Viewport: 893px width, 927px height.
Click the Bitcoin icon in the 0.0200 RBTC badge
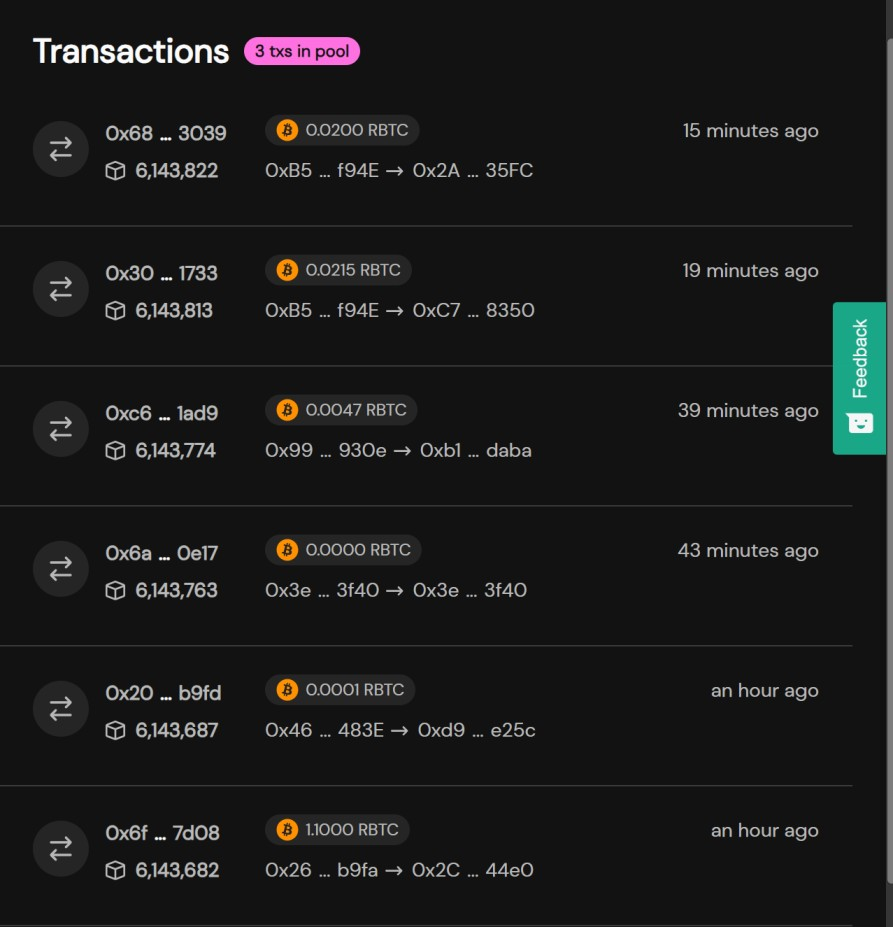[290, 130]
